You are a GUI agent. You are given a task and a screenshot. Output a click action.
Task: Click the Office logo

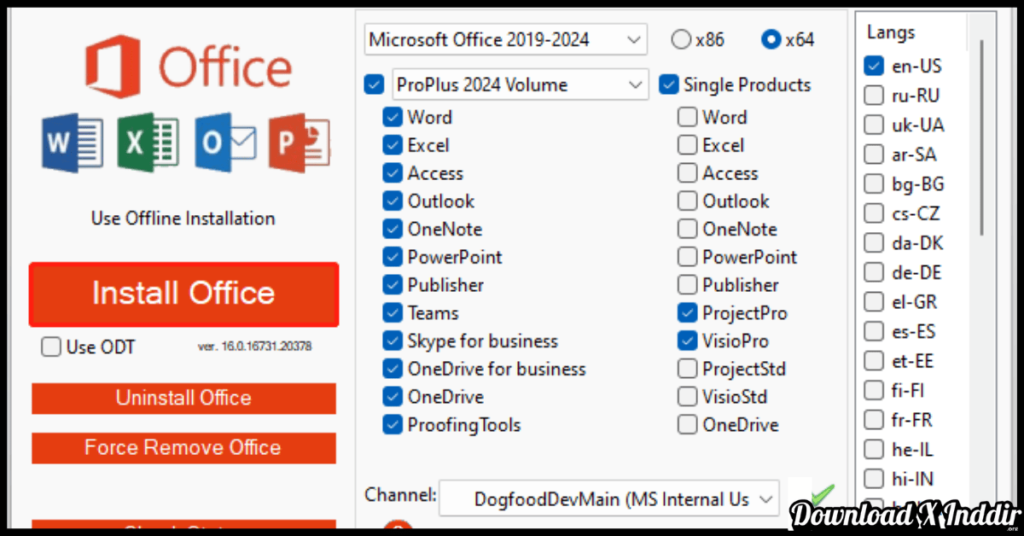188,67
